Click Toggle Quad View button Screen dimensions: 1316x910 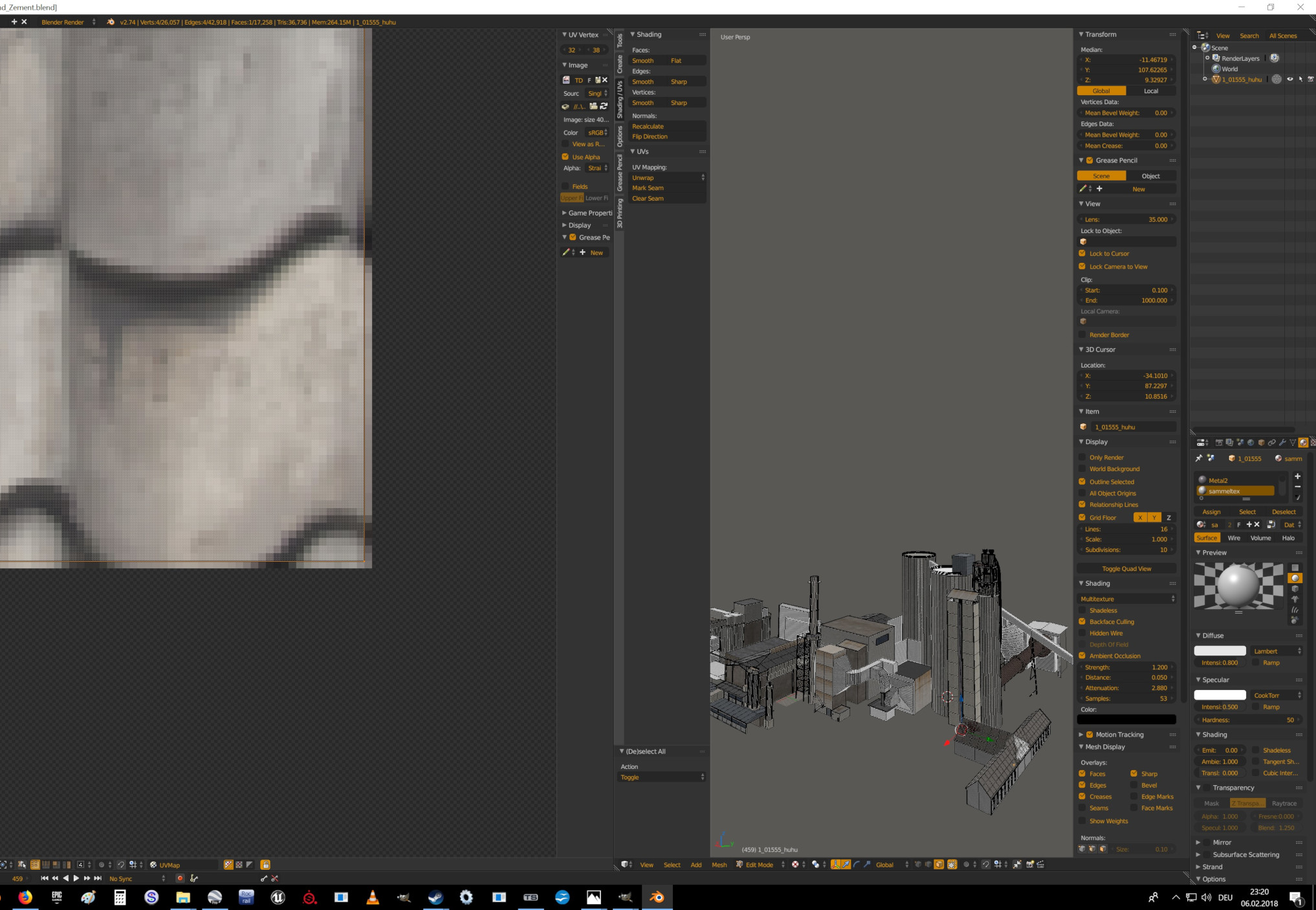(1126, 568)
